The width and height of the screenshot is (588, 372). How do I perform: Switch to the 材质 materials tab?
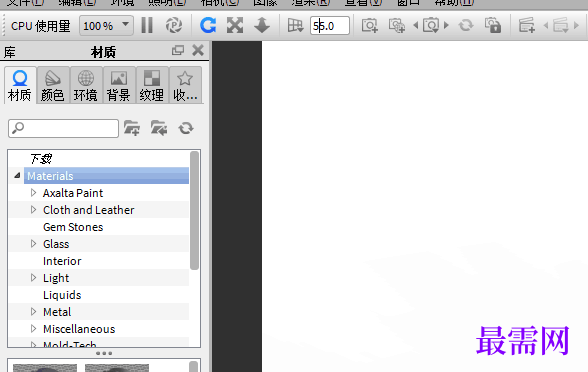coord(20,86)
